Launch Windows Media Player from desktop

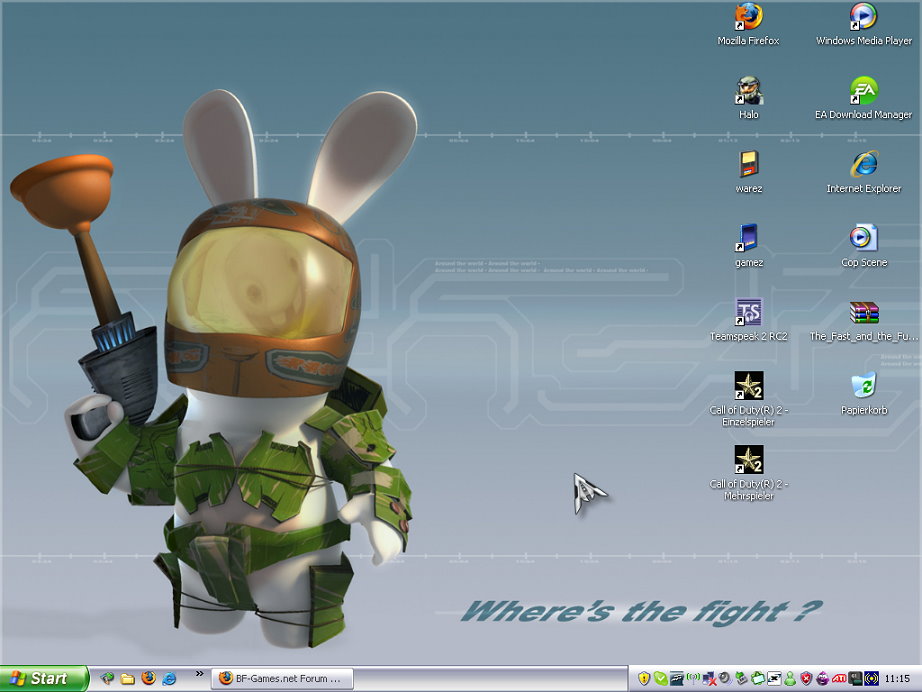pos(863,25)
